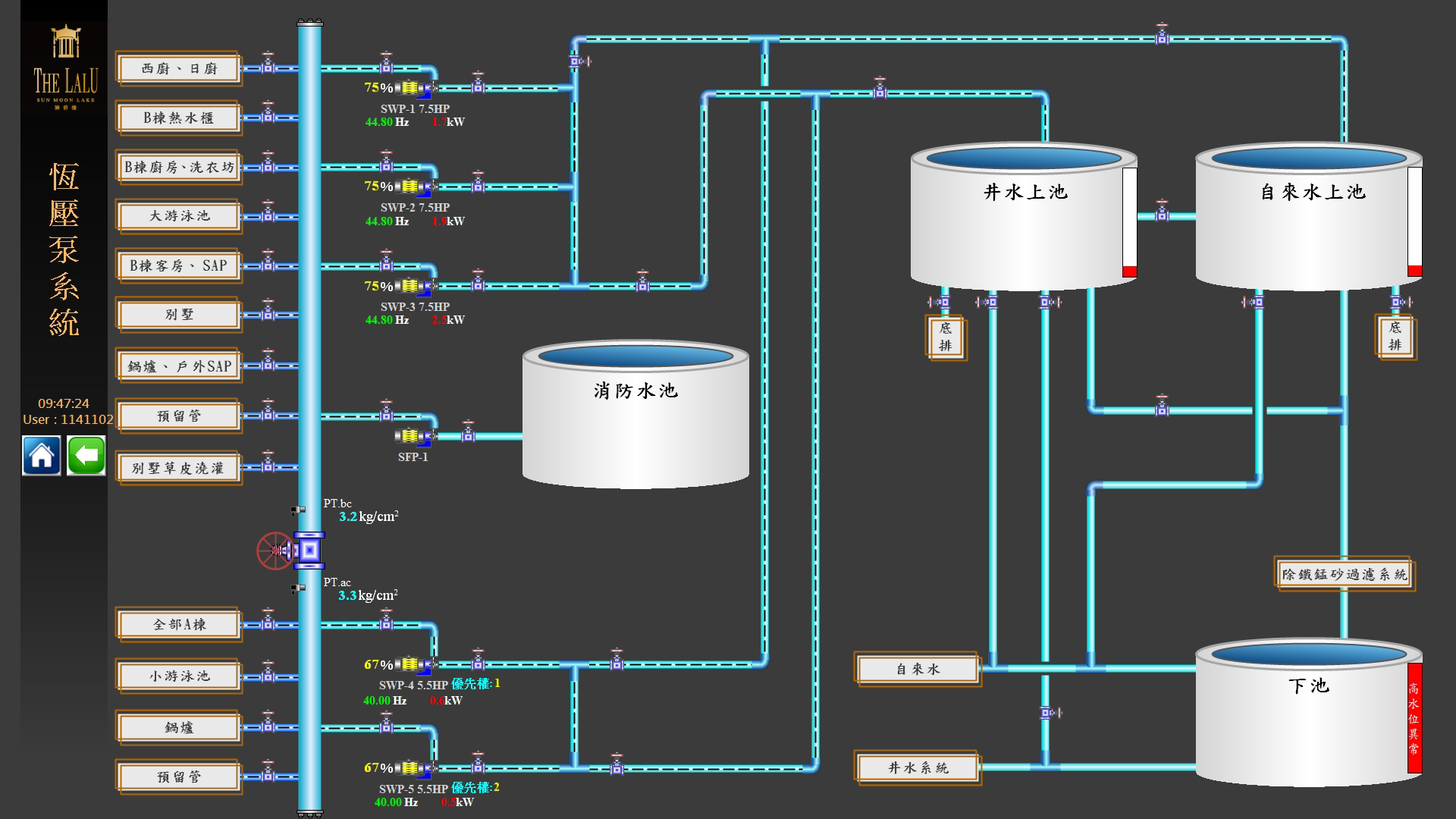Toggle valve next to 西廚、日廚 label
1456x819 pixels.
coord(268,67)
